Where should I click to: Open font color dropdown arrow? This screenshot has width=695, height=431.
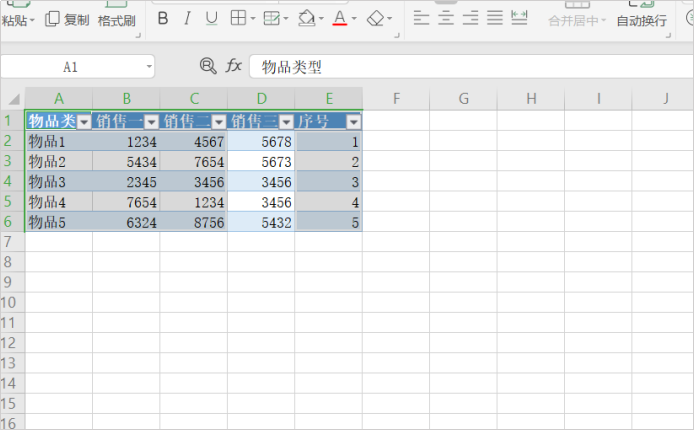point(354,19)
